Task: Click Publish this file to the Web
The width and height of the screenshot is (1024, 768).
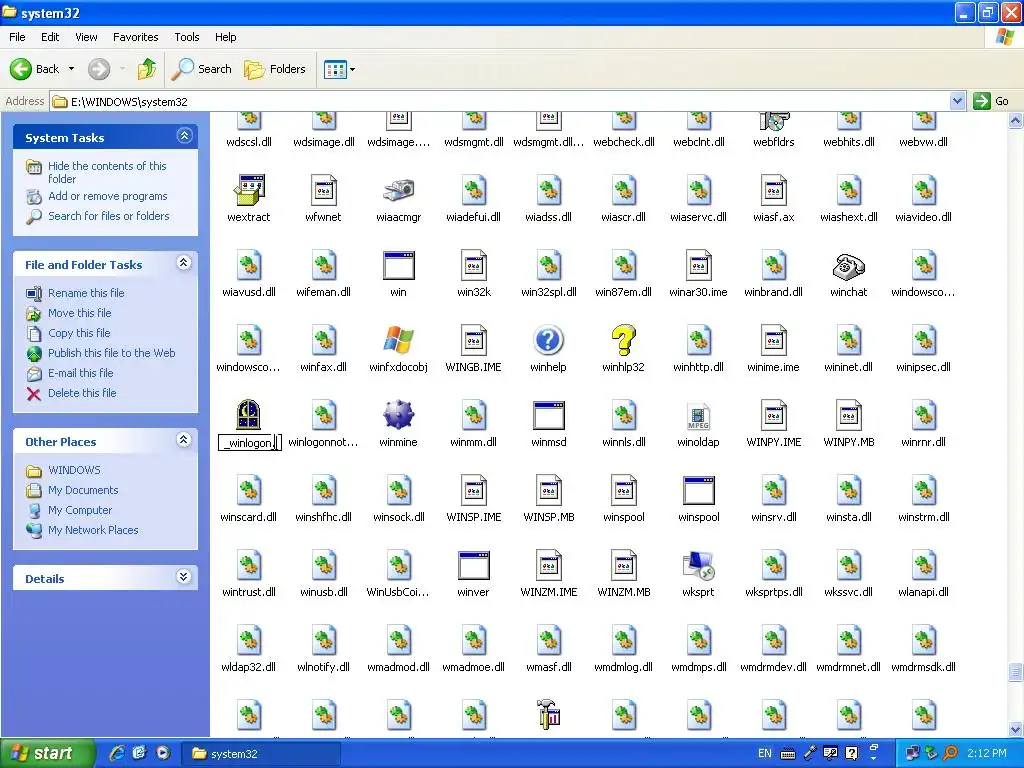Action: click(112, 353)
